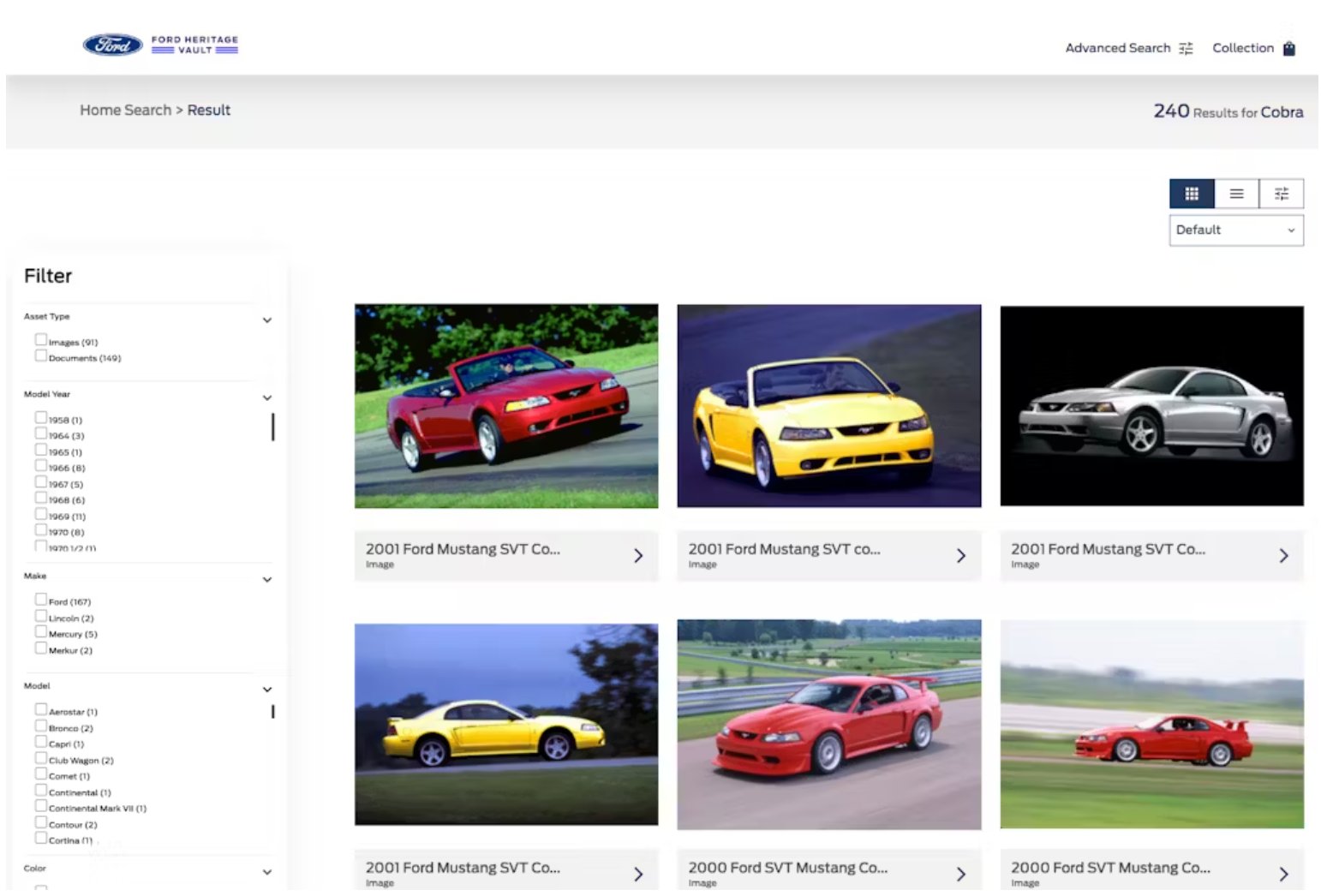
Task: Open 2000 Ford SVT Mustang Co... middle title
Action: click(787, 868)
